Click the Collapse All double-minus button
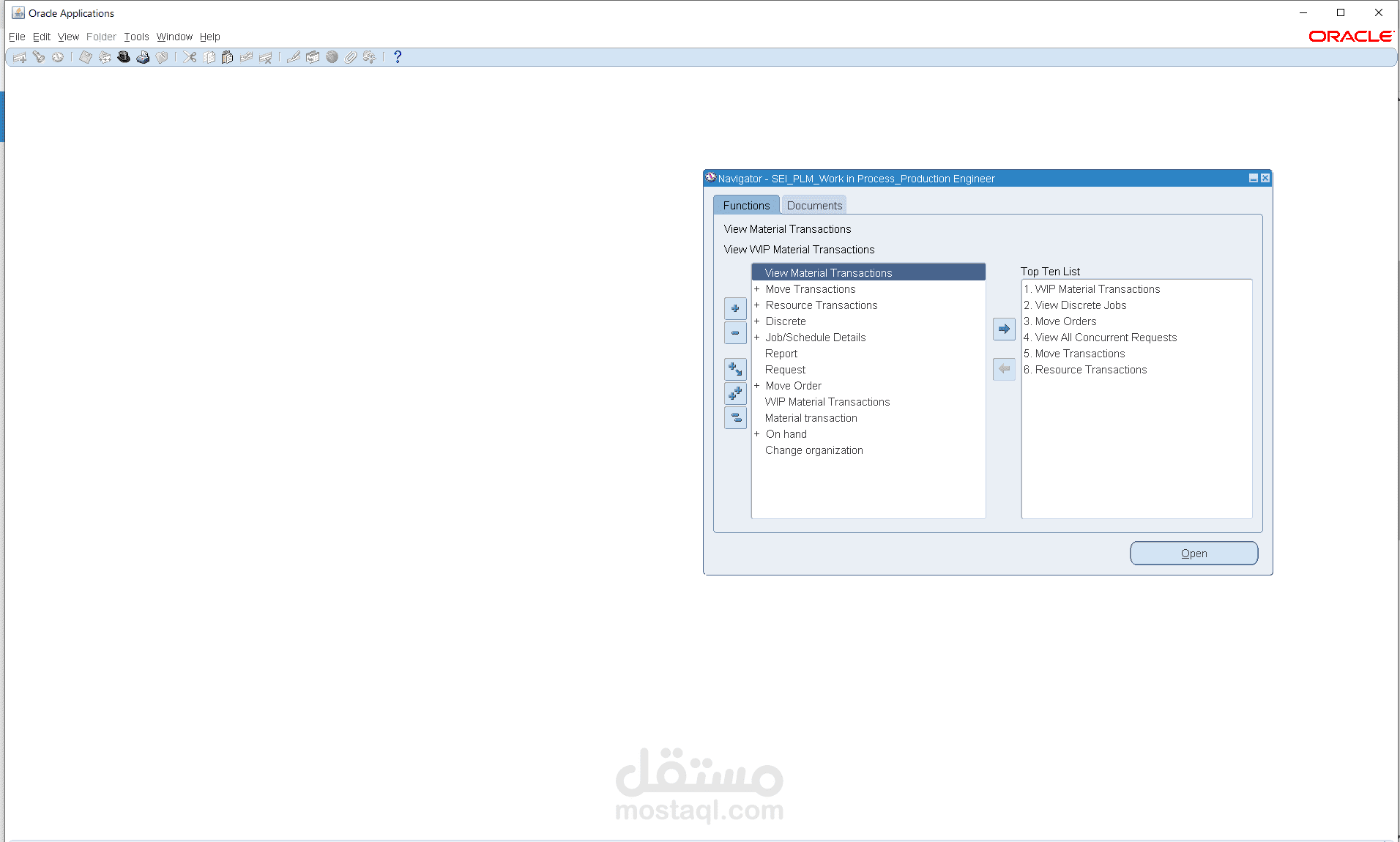 pyautogui.click(x=735, y=417)
